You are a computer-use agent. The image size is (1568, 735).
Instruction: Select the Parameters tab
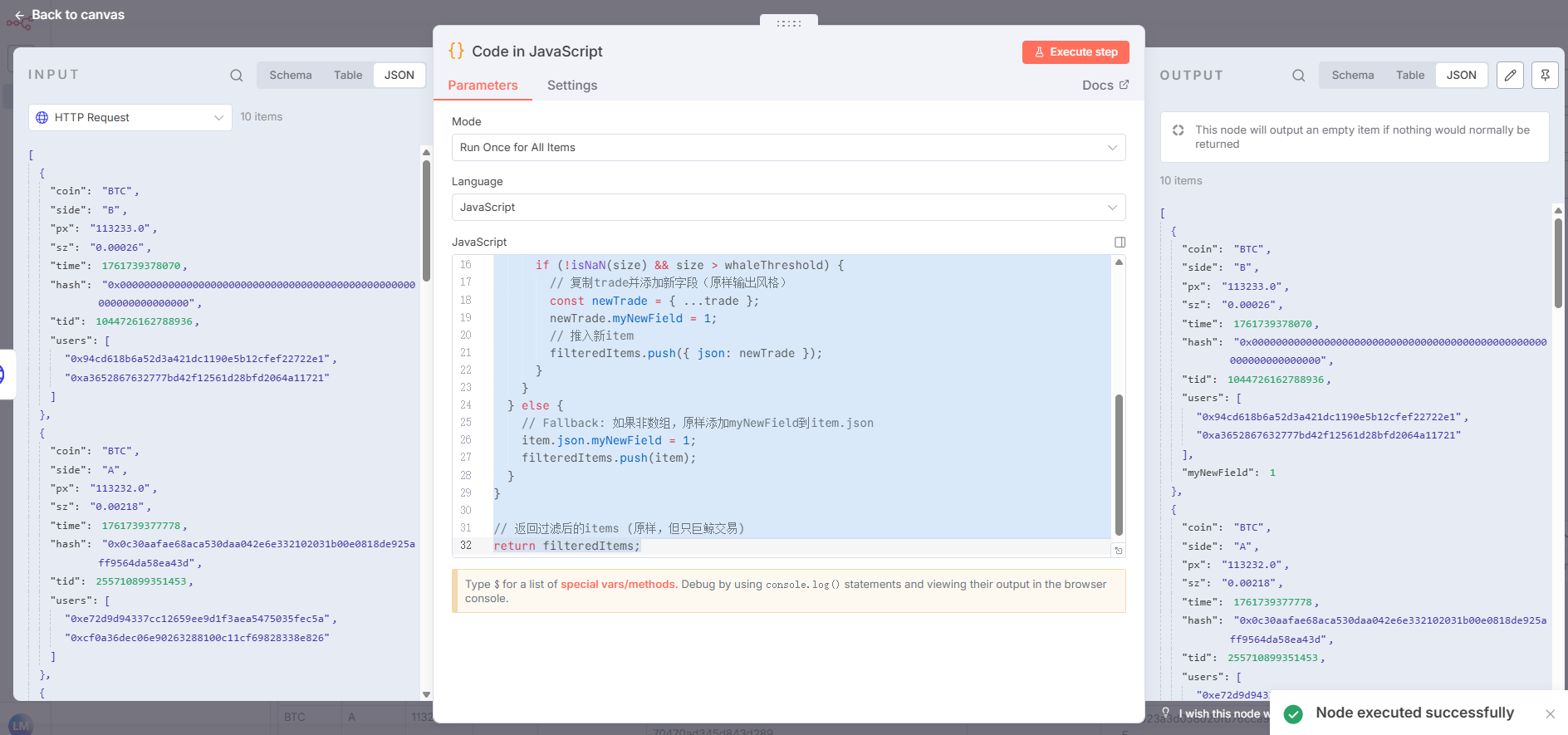click(483, 86)
